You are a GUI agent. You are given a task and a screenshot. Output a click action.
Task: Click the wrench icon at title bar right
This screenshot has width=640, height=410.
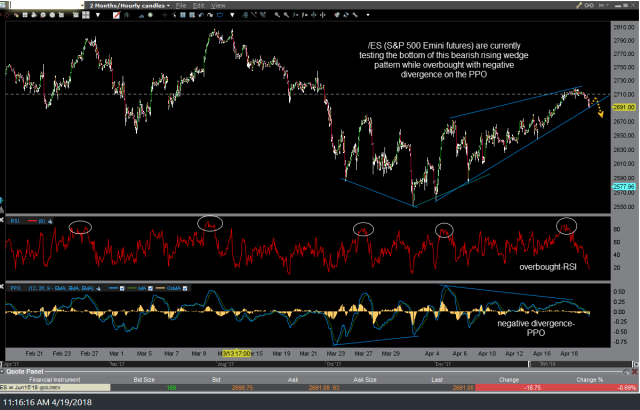[x=579, y=5]
